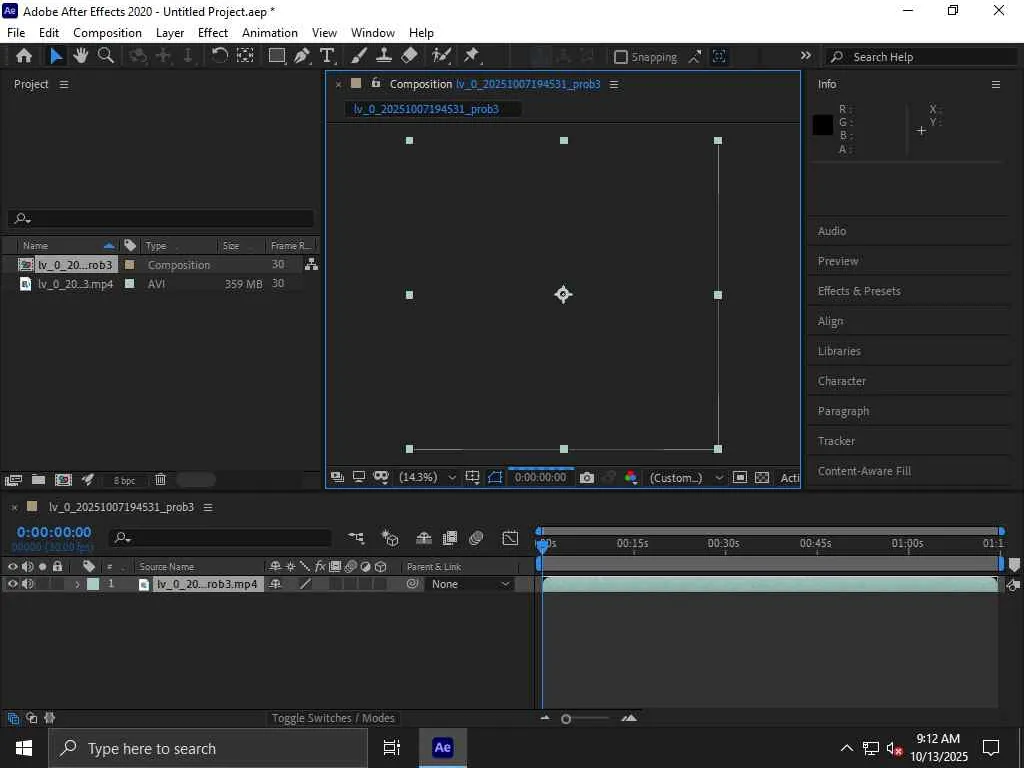Viewport: 1024px width, 768px height.
Task: Toggle the viewer lock icon on Composition tab
Action: point(376,83)
